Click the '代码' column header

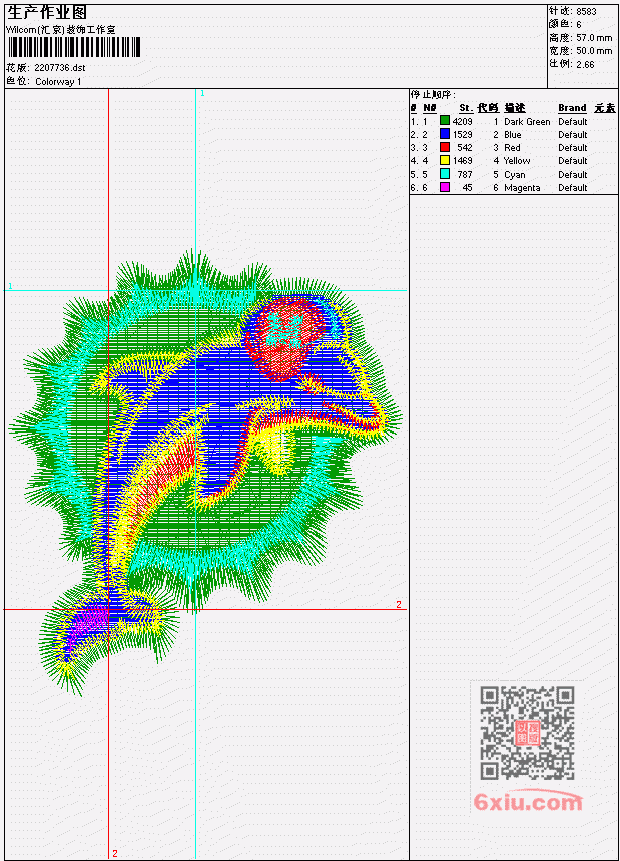488,108
